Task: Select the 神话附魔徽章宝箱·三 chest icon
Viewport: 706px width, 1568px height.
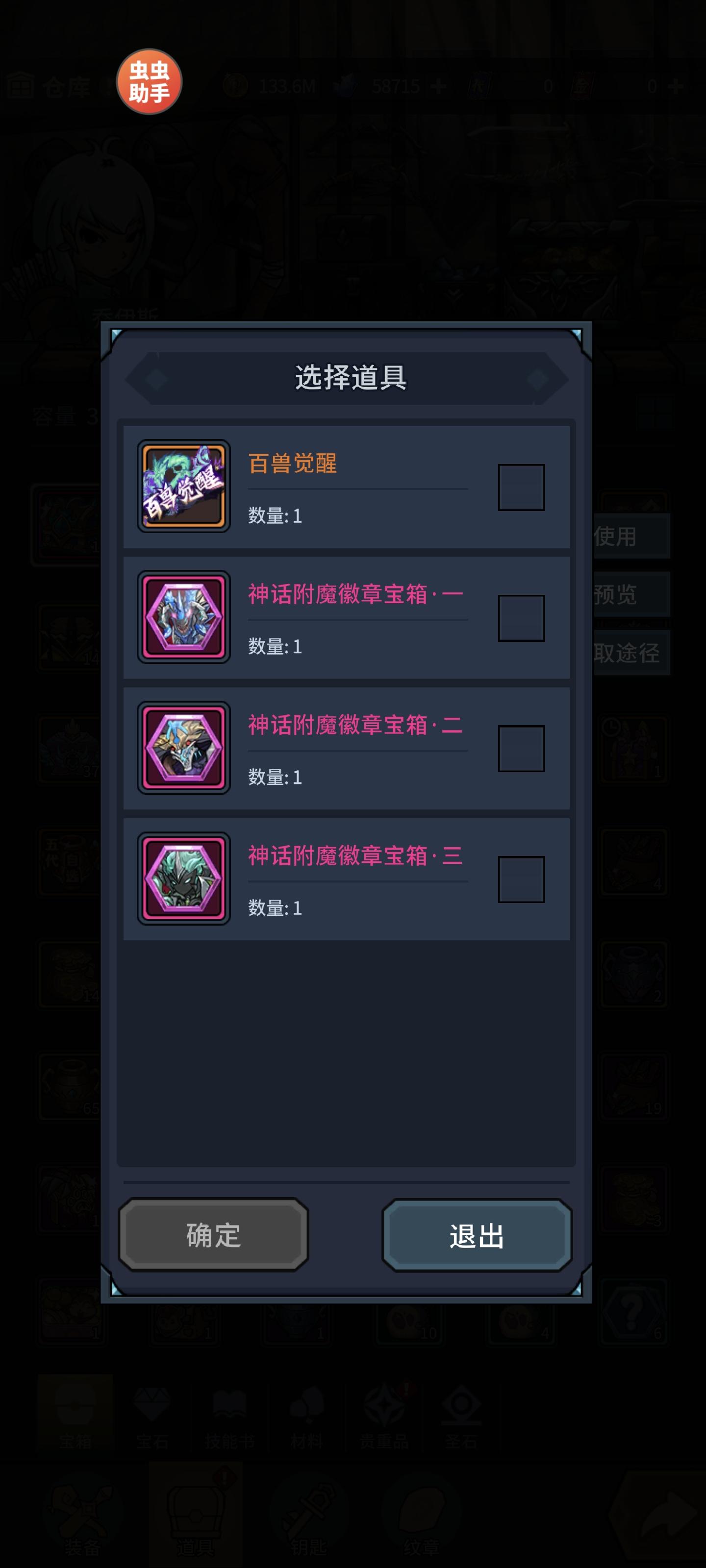Action: pos(183,879)
